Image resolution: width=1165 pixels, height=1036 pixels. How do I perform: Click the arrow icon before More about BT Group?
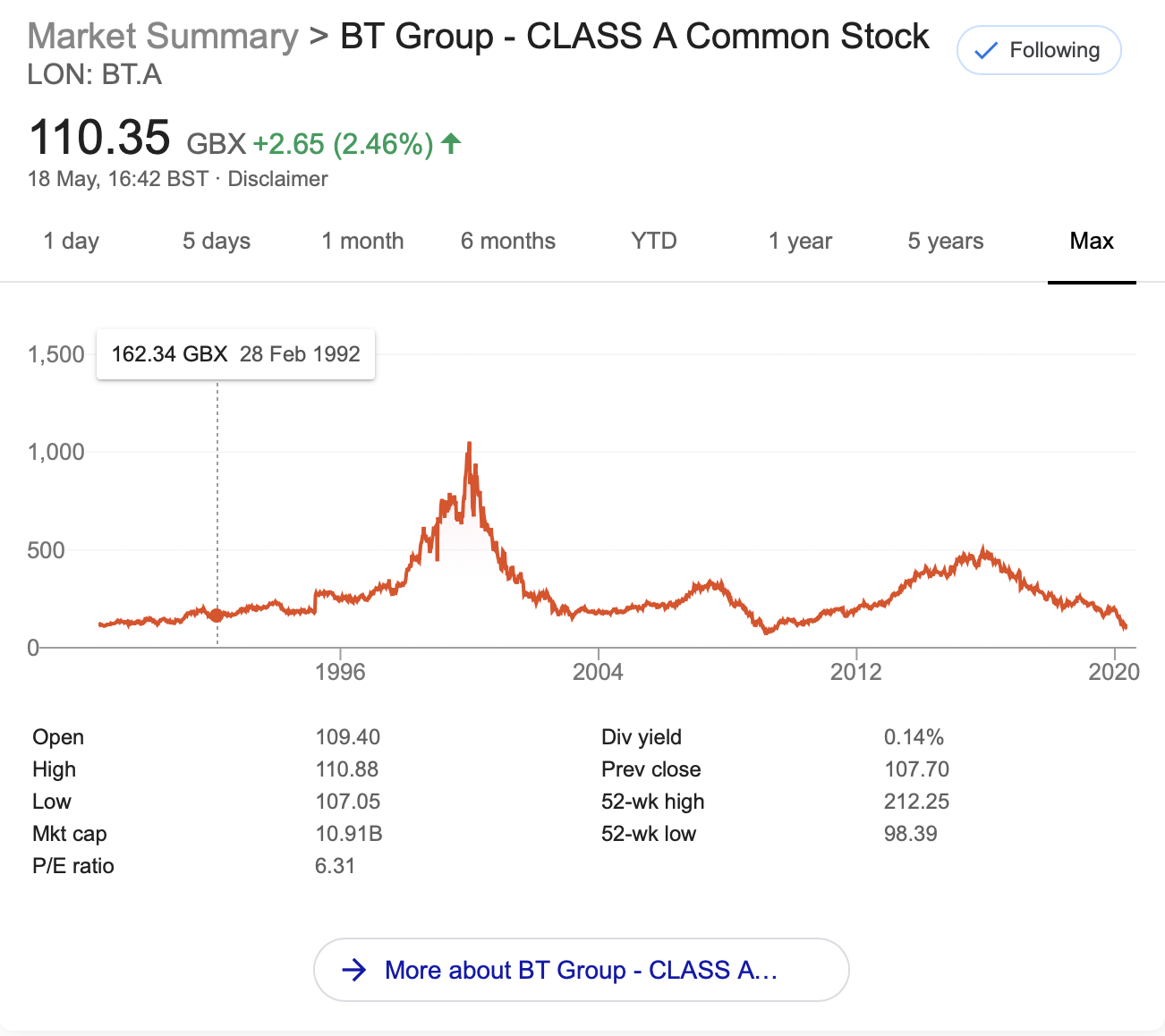(x=355, y=970)
